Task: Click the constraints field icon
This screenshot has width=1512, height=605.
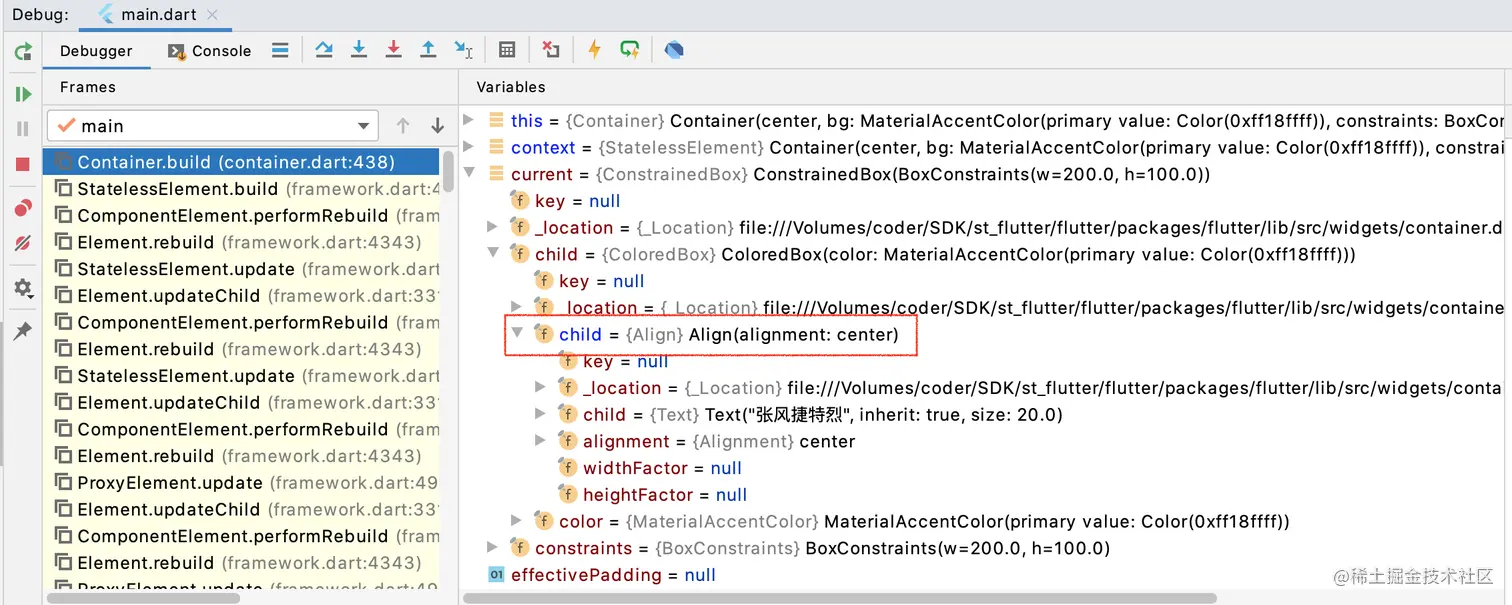Action: point(520,548)
